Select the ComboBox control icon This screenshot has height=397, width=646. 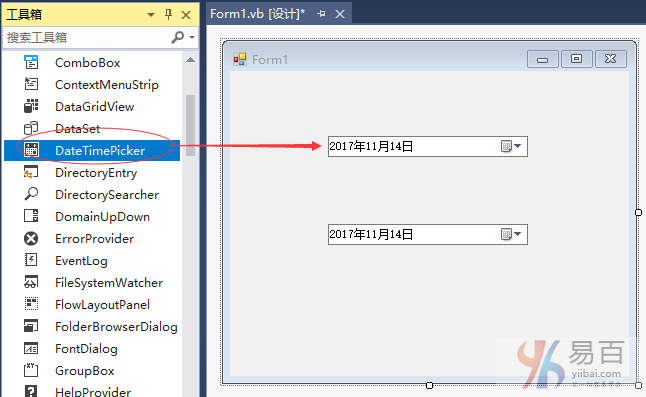point(31,63)
